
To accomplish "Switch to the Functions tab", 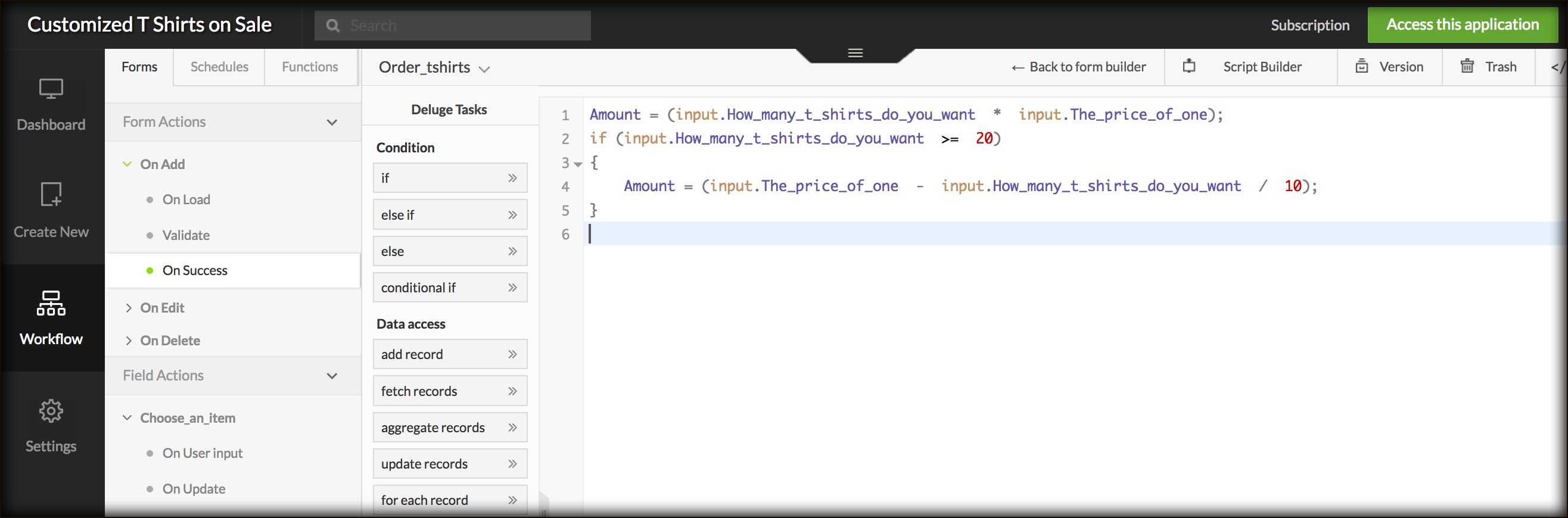I will coord(309,67).
